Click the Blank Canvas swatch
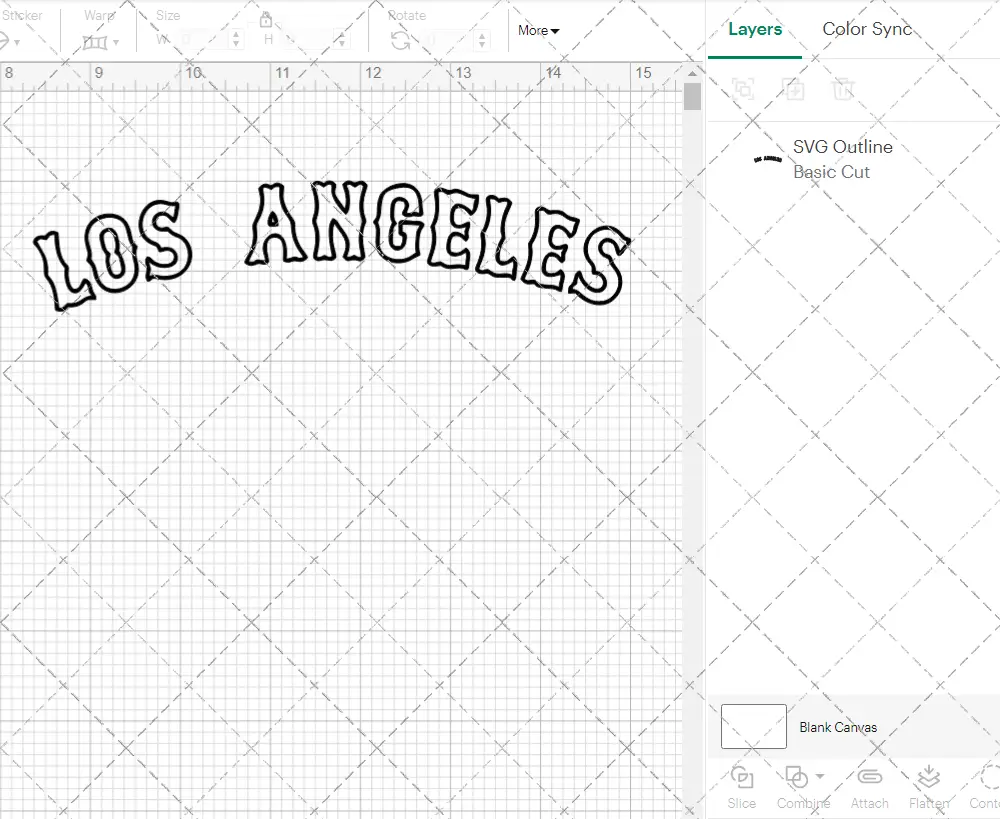The image size is (1000, 819). click(x=753, y=727)
